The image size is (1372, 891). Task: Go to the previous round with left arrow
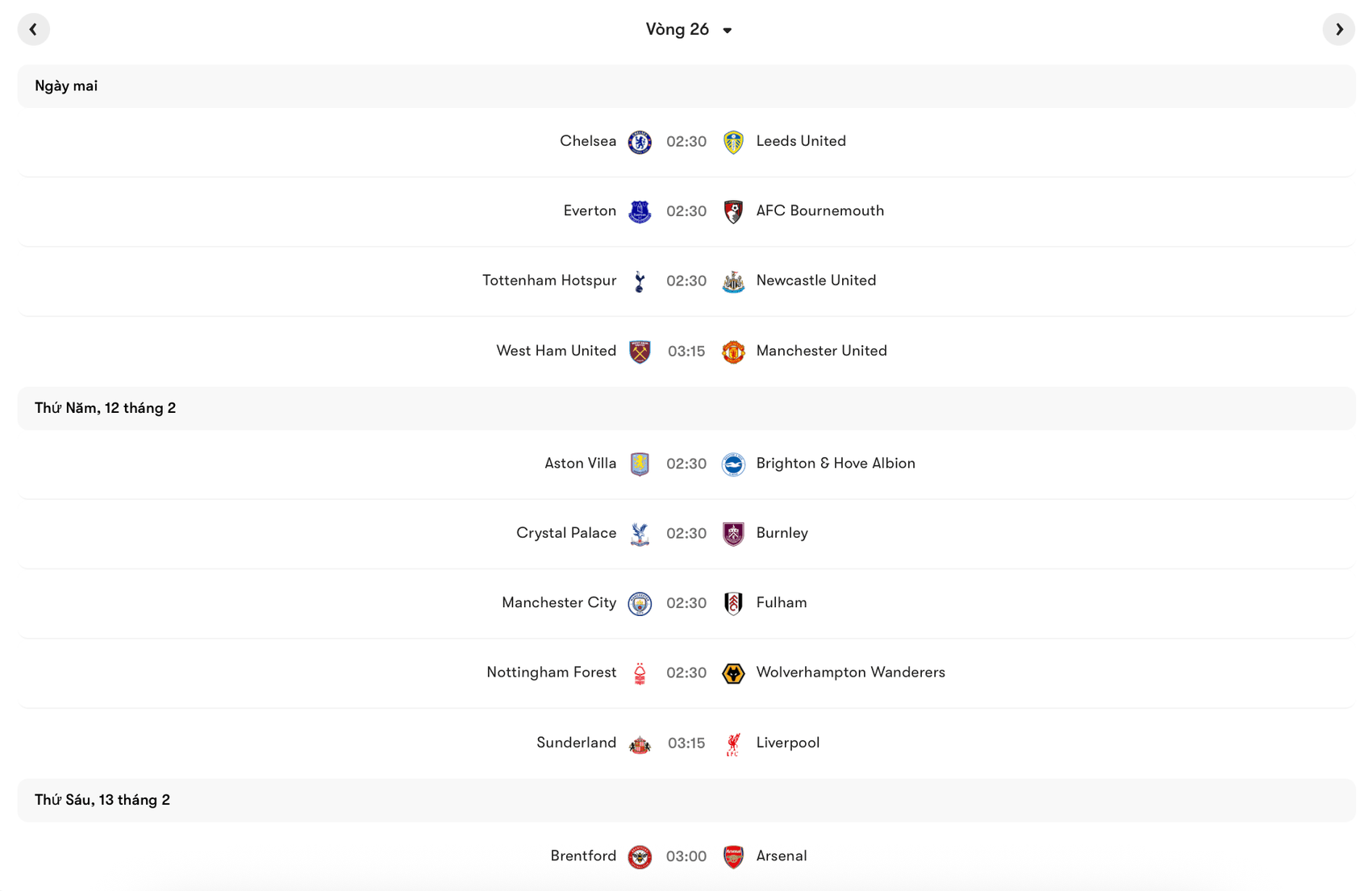[34, 29]
